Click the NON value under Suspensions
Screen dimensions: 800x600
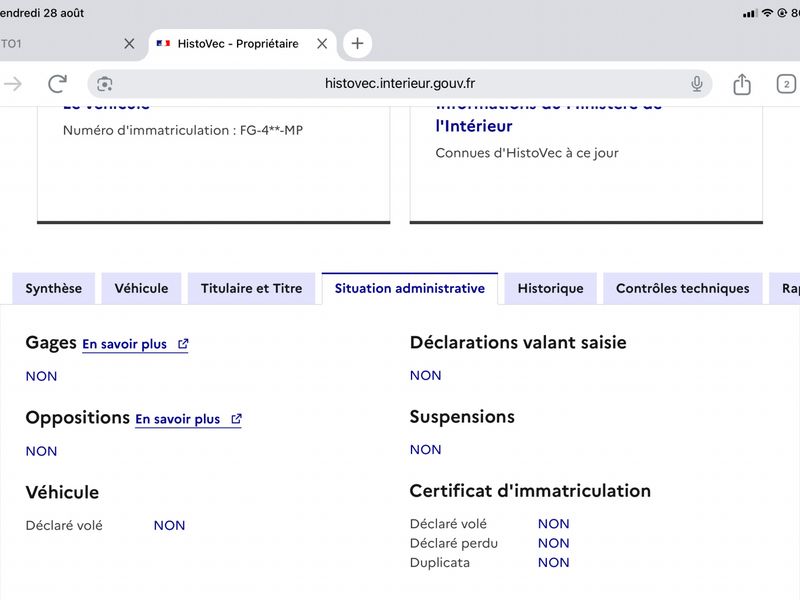coord(426,450)
